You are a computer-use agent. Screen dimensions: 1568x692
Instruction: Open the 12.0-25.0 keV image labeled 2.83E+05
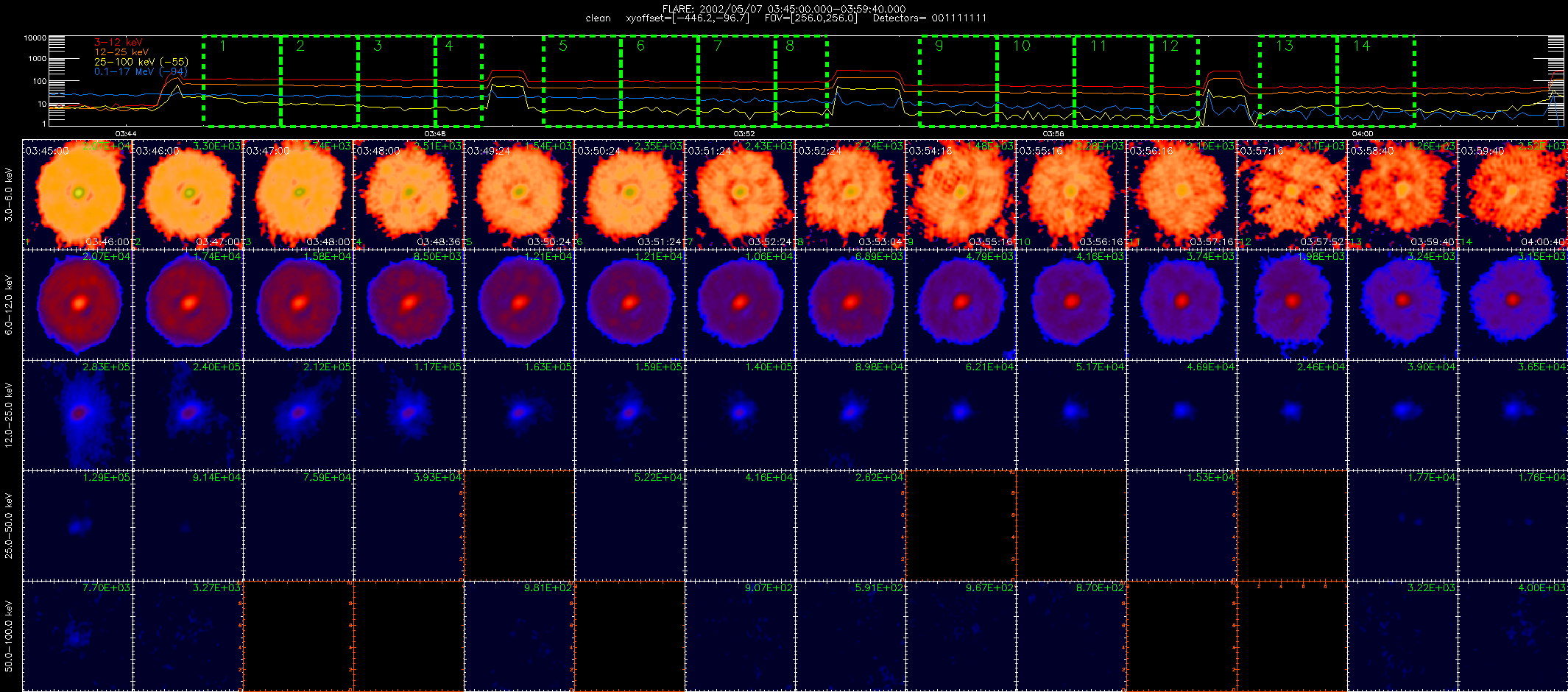click(77, 414)
